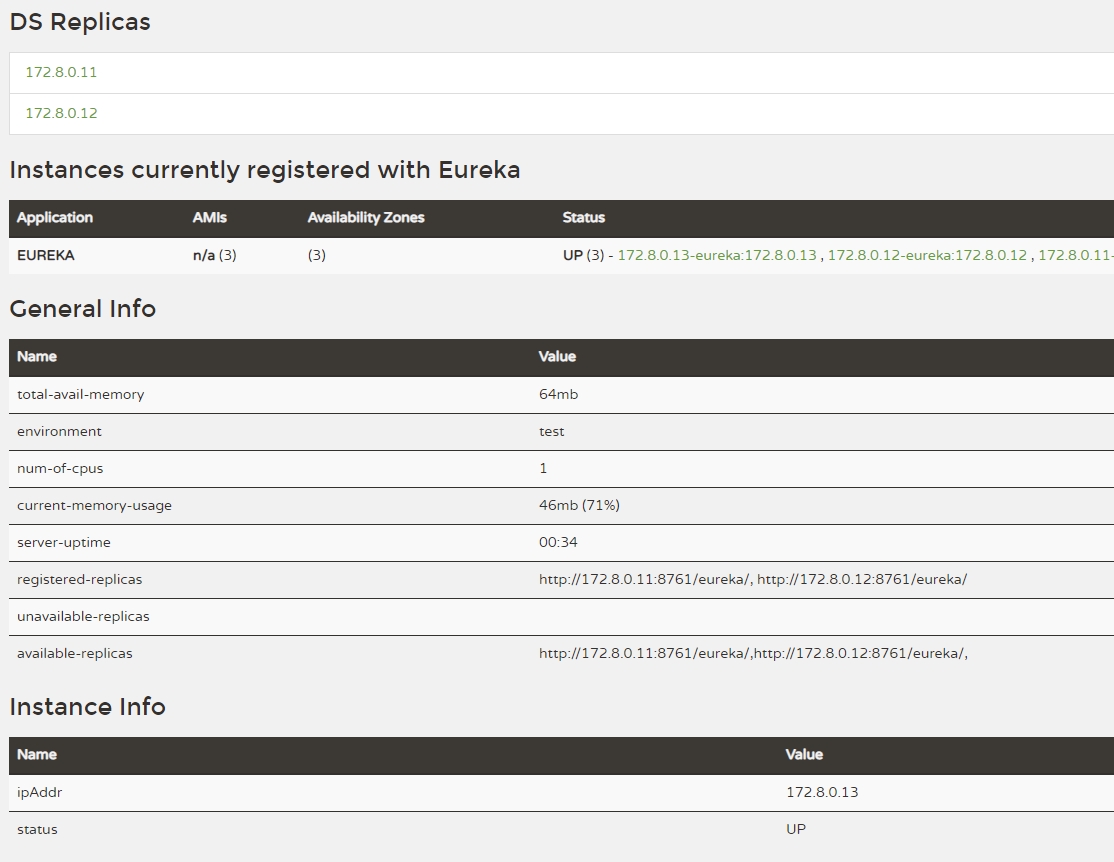Viewport: 1114px width, 862px height.
Task: Click the available-replicas URL value
Action: click(x=752, y=653)
